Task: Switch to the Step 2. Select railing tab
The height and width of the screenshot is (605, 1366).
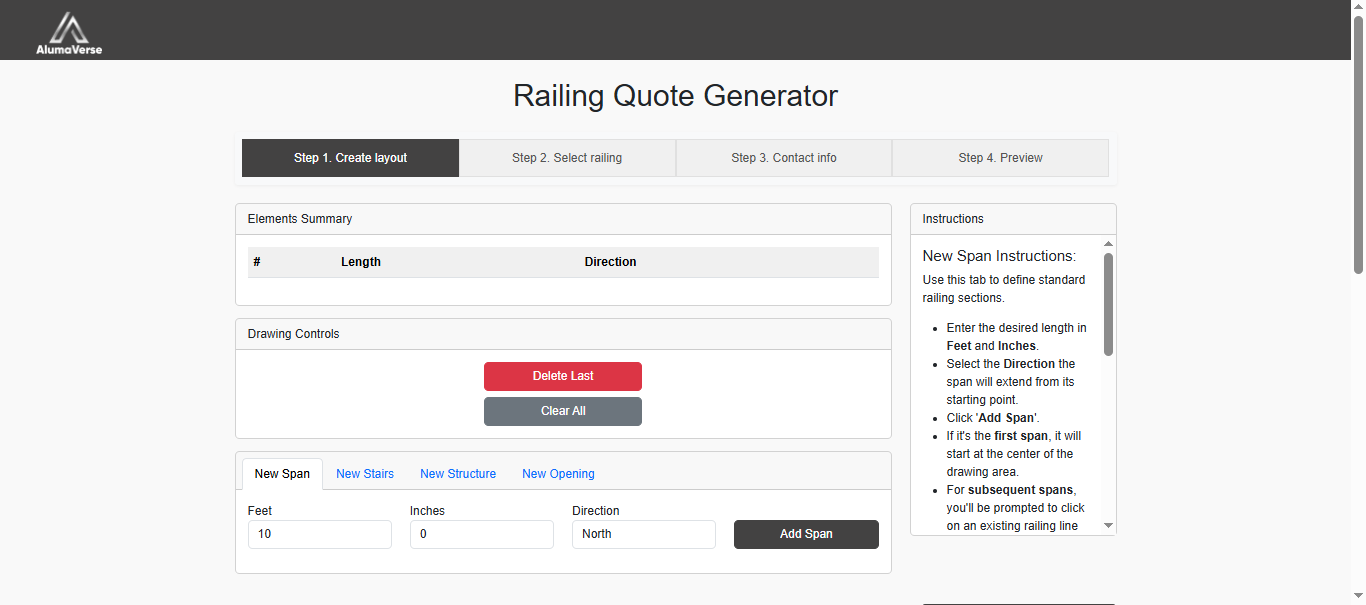Action: tap(567, 157)
